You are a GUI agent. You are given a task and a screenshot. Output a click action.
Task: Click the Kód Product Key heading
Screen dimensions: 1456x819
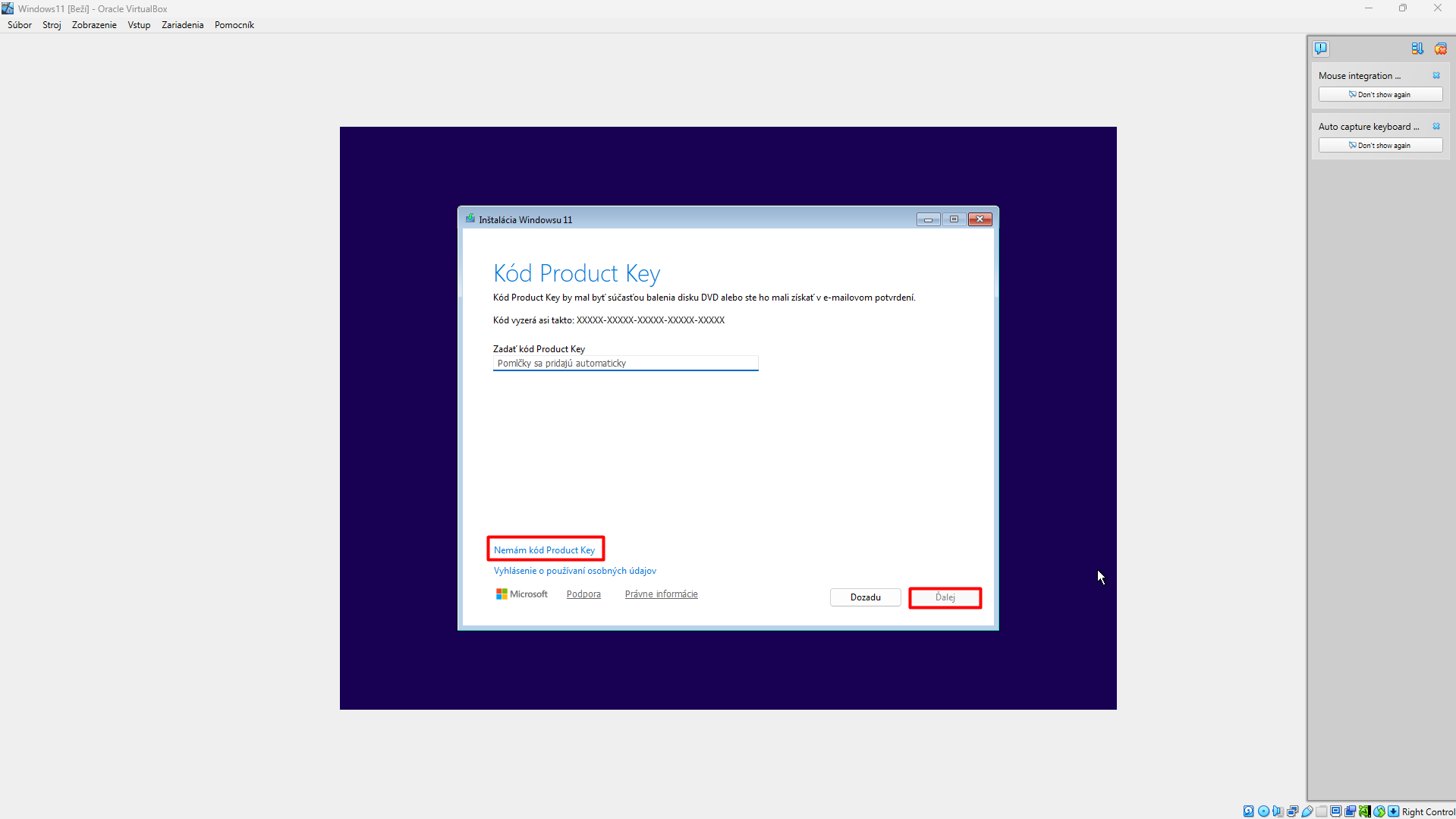tap(577, 273)
